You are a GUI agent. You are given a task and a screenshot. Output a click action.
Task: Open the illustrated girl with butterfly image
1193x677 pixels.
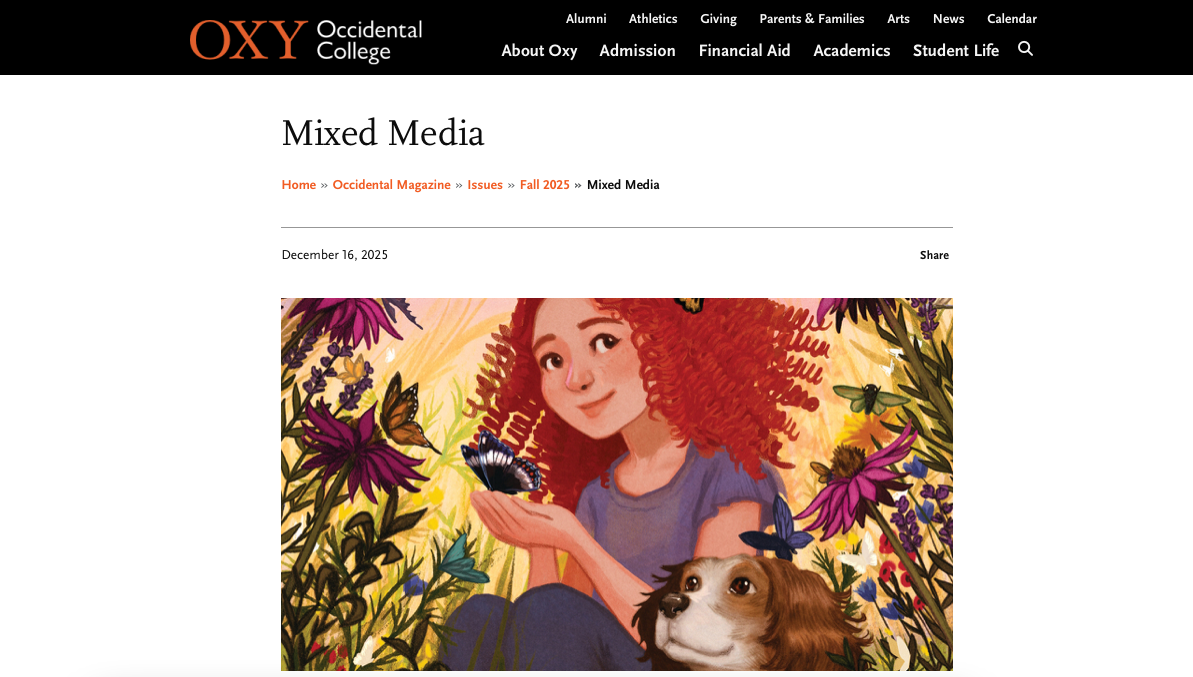616,484
